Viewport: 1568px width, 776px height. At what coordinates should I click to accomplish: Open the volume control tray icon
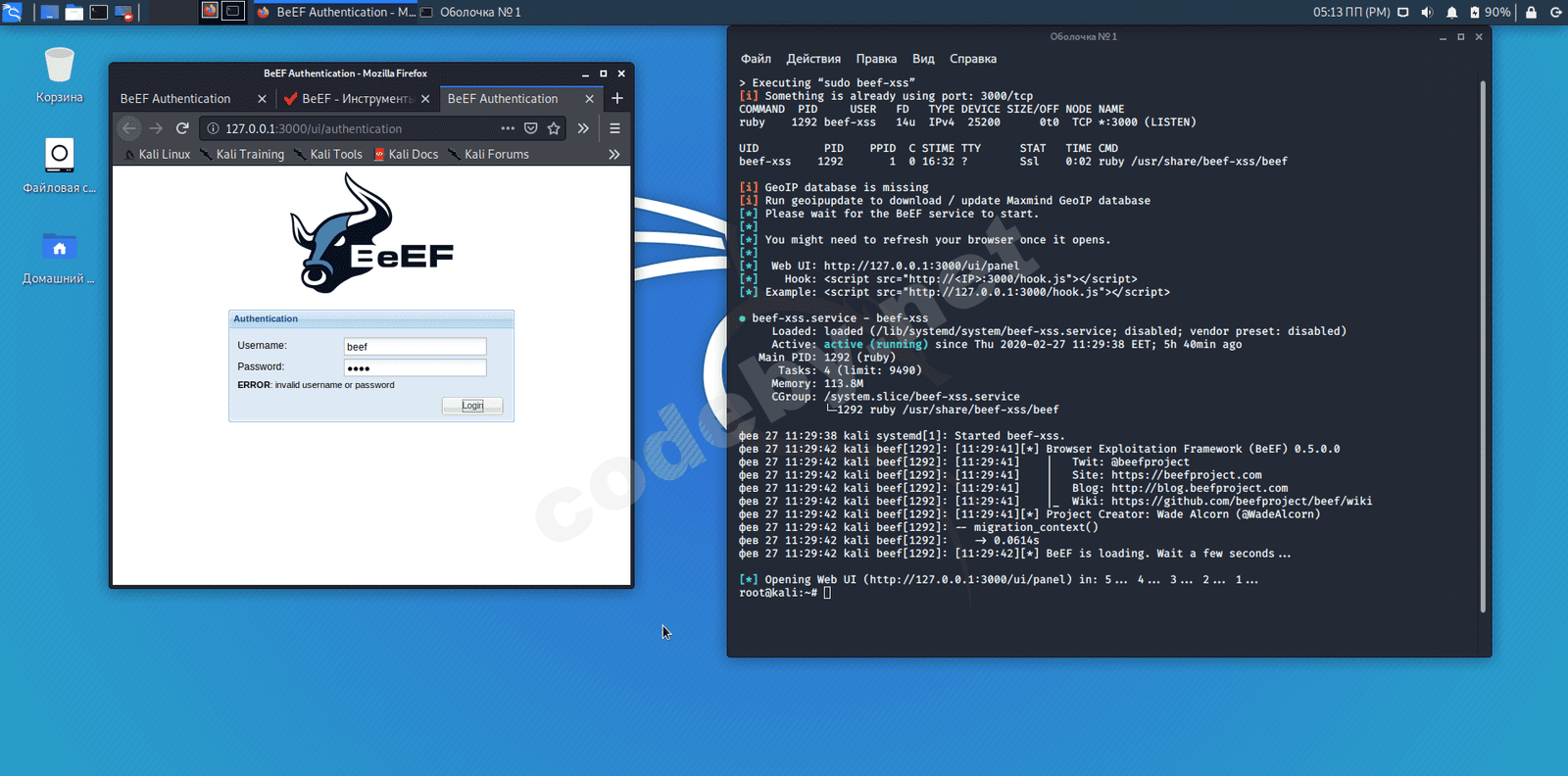(1427, 13)
